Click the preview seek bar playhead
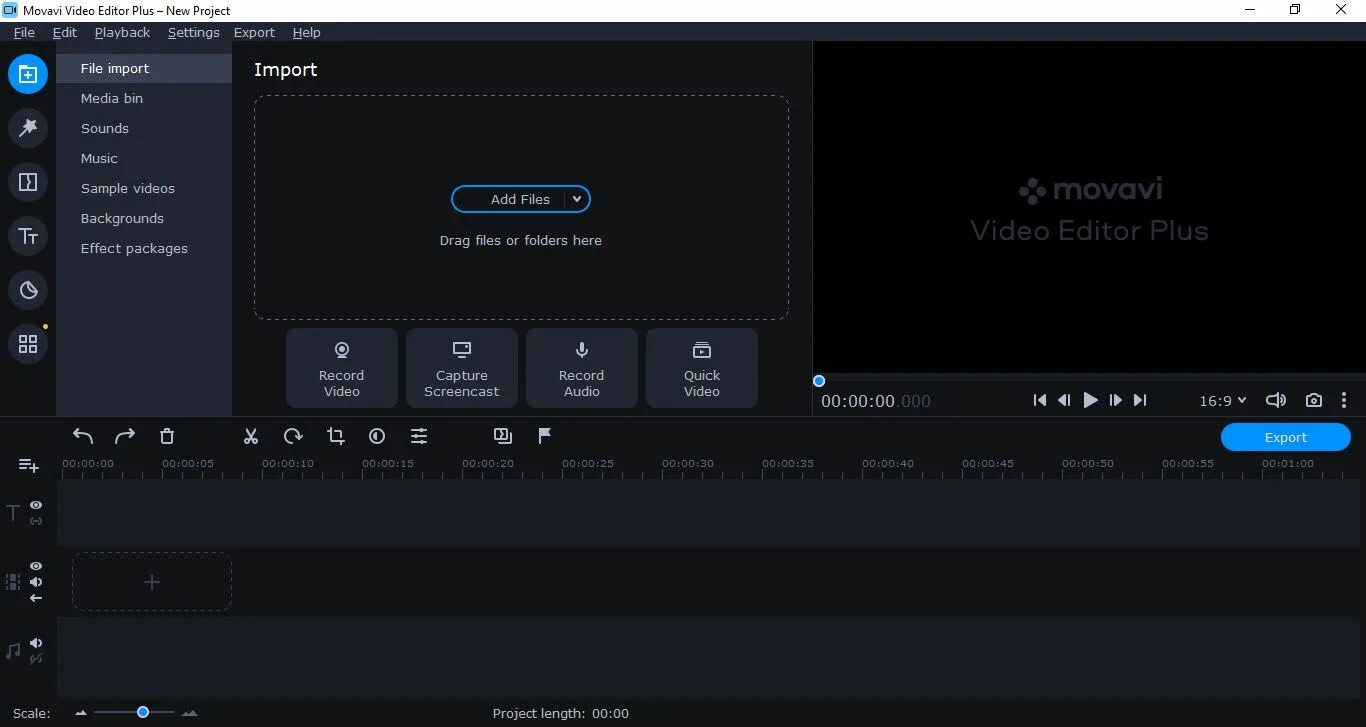 click(x=819, y=381)
